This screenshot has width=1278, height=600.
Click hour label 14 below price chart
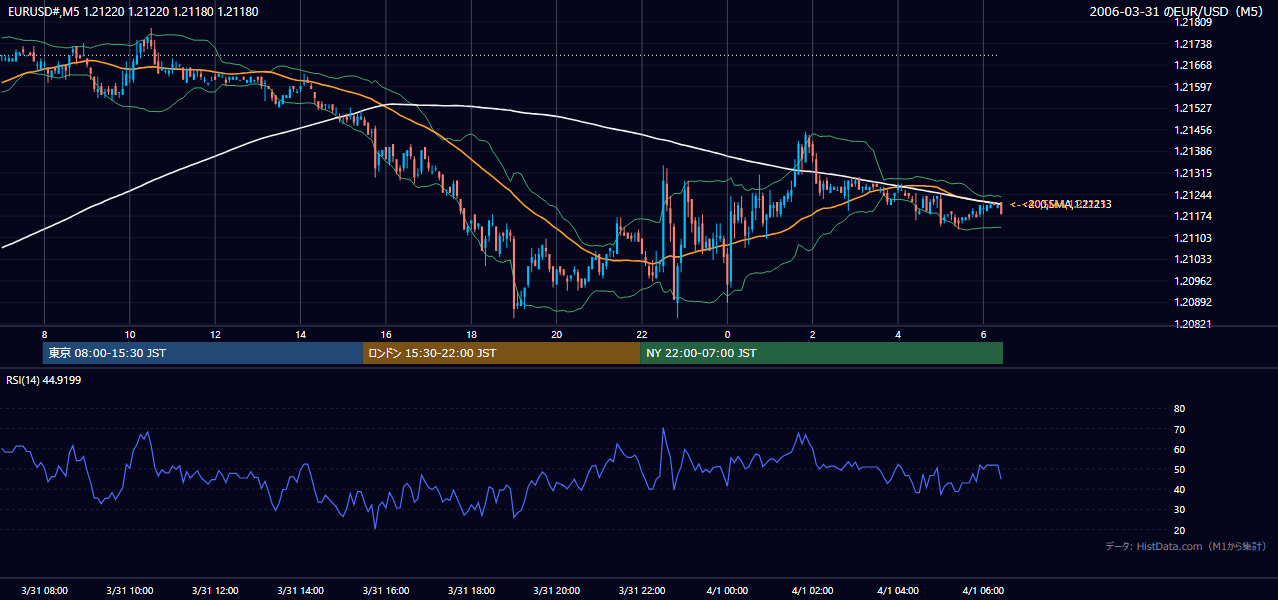300,334
